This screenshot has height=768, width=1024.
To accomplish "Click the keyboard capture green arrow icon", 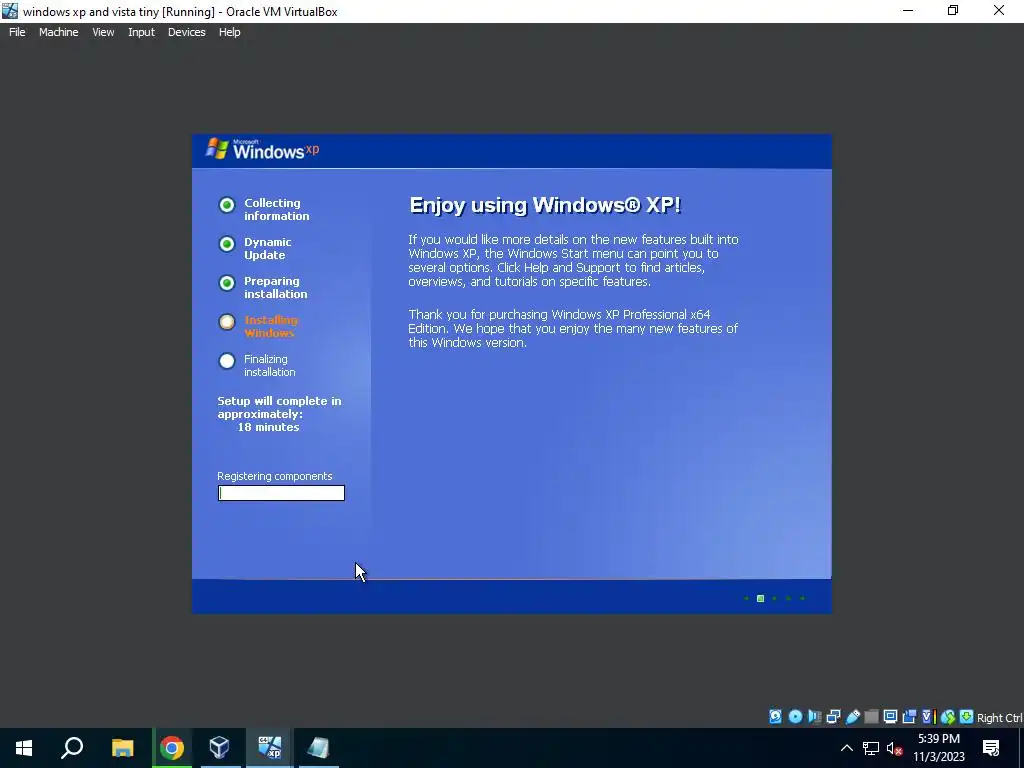I will pos(967,716).
